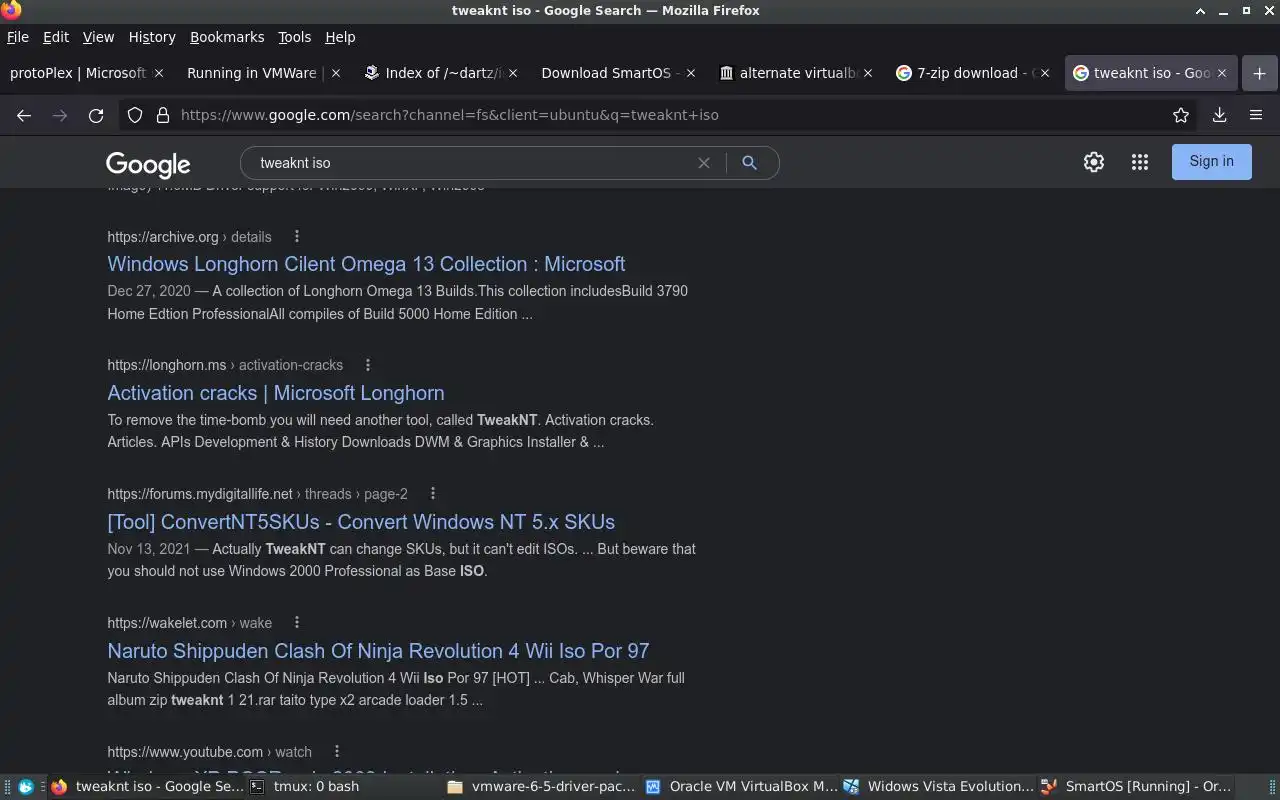Viewport: 1280px width, 800px height.
Task: Open the View menu
Action: [98, 37]
